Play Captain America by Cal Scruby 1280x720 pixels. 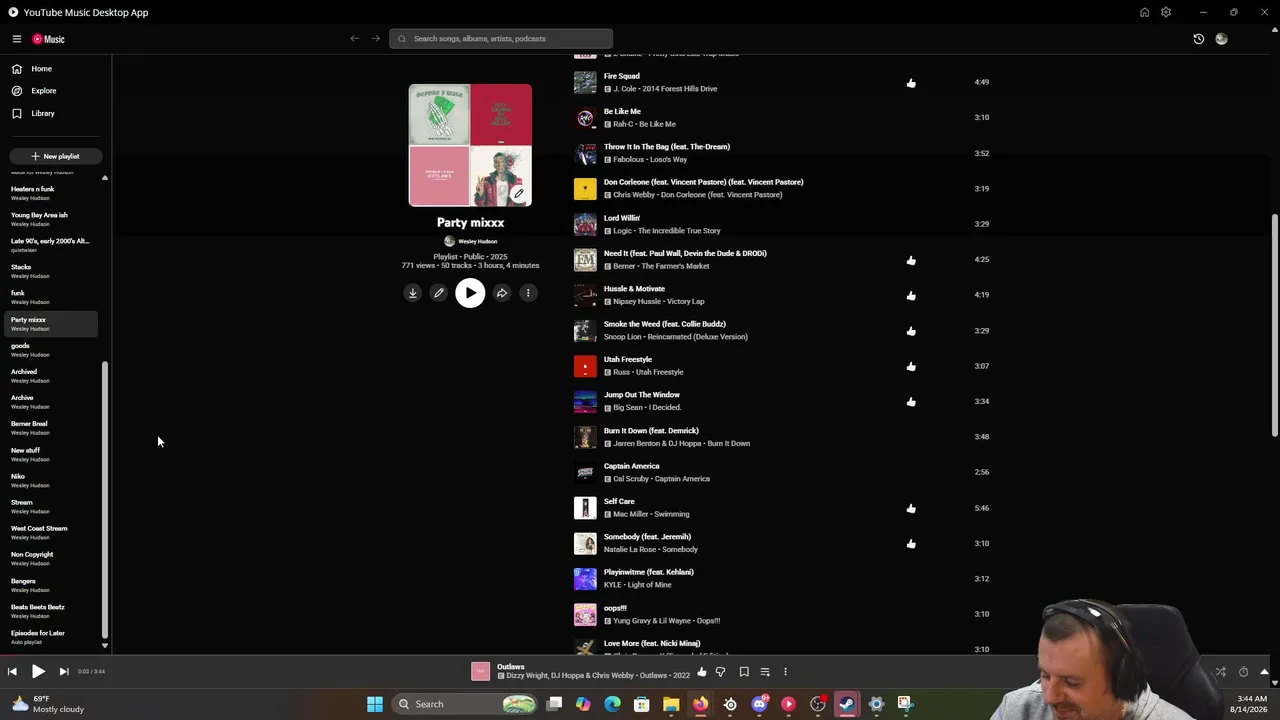point(585,472)
